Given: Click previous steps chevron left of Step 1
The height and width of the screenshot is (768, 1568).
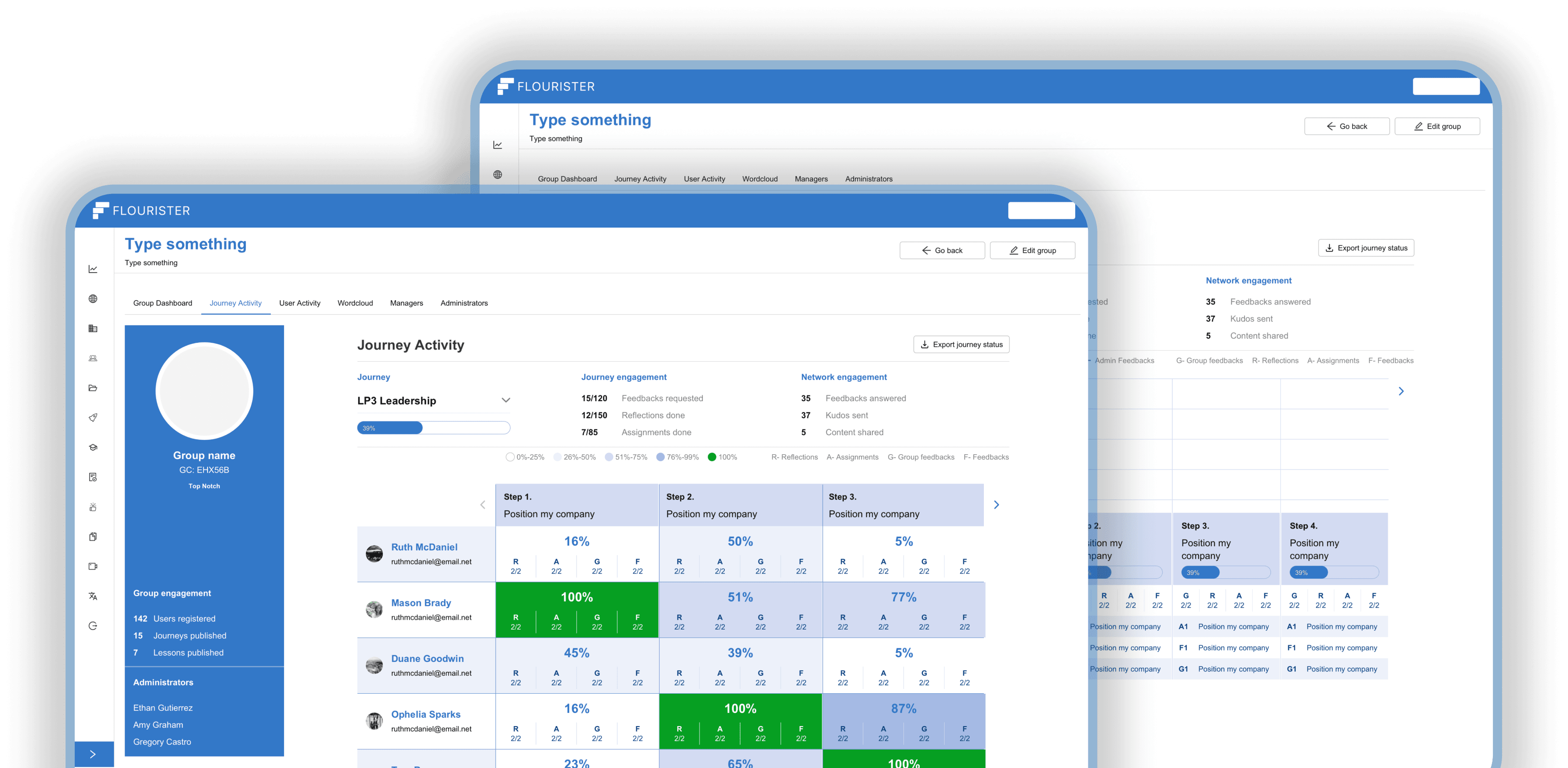Looking at the screenshot, I should point(483,505).
